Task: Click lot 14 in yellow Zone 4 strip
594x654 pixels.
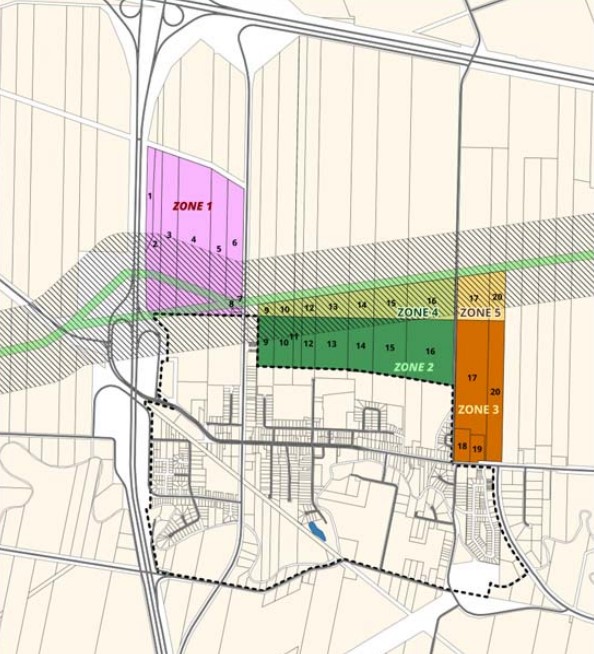Action: point(362,305)
